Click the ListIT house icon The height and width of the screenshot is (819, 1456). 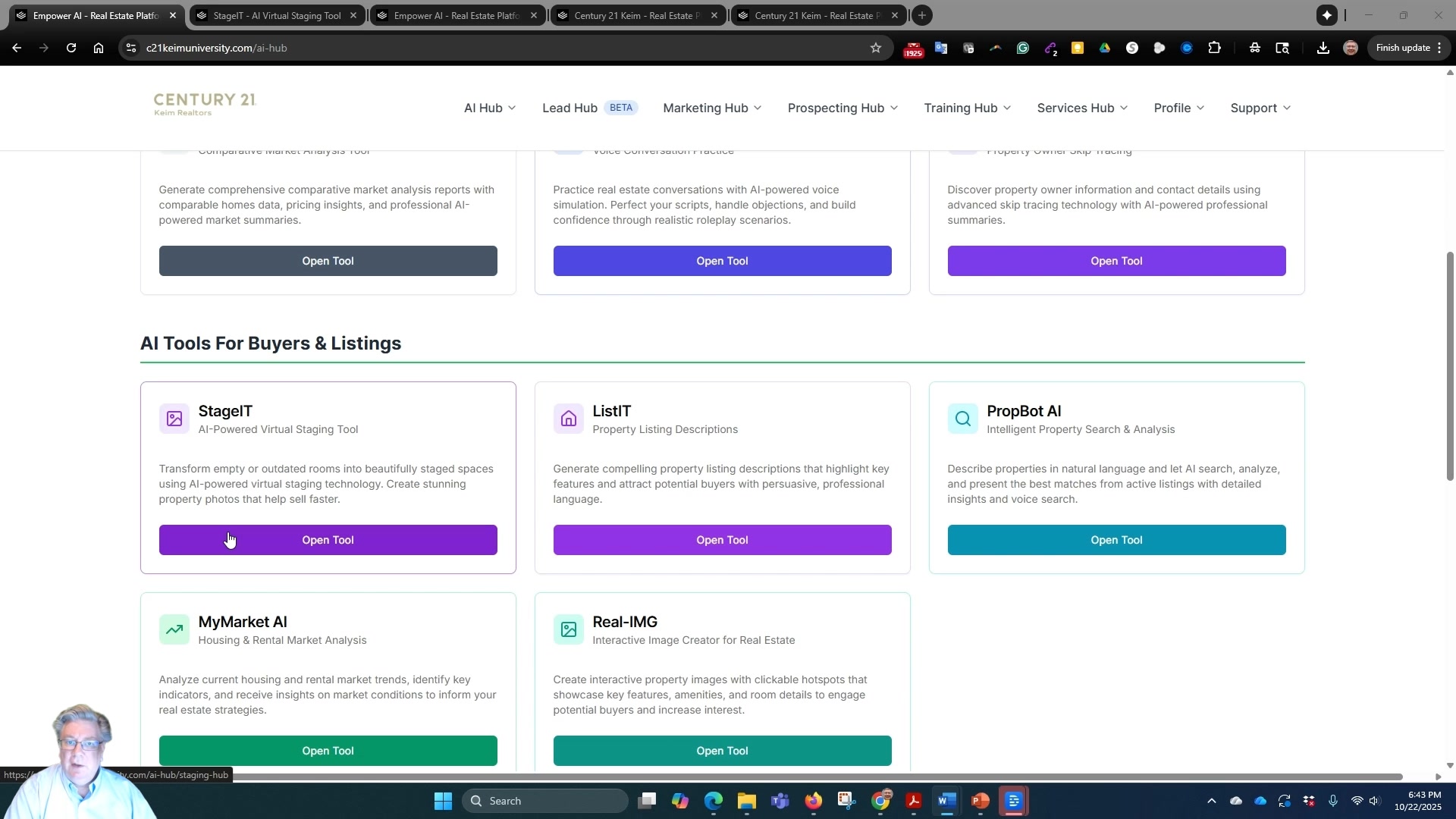[569, 419]
